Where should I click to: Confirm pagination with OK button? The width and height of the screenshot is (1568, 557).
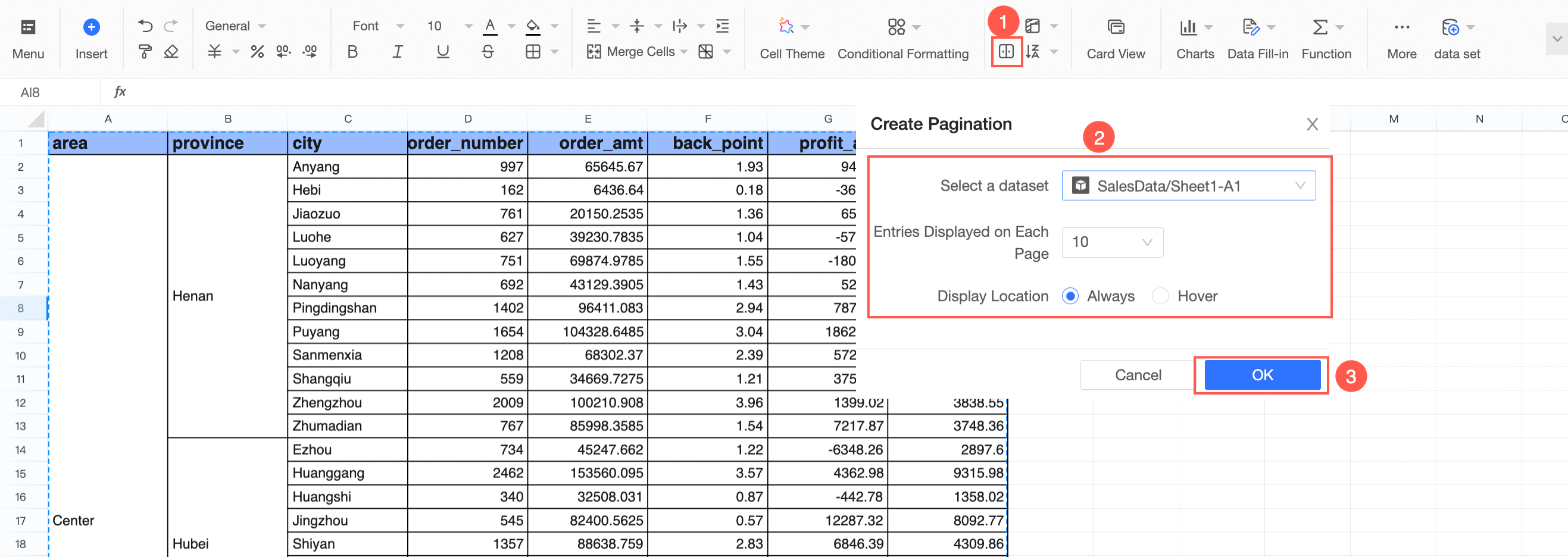click(x=1262, y=375)
